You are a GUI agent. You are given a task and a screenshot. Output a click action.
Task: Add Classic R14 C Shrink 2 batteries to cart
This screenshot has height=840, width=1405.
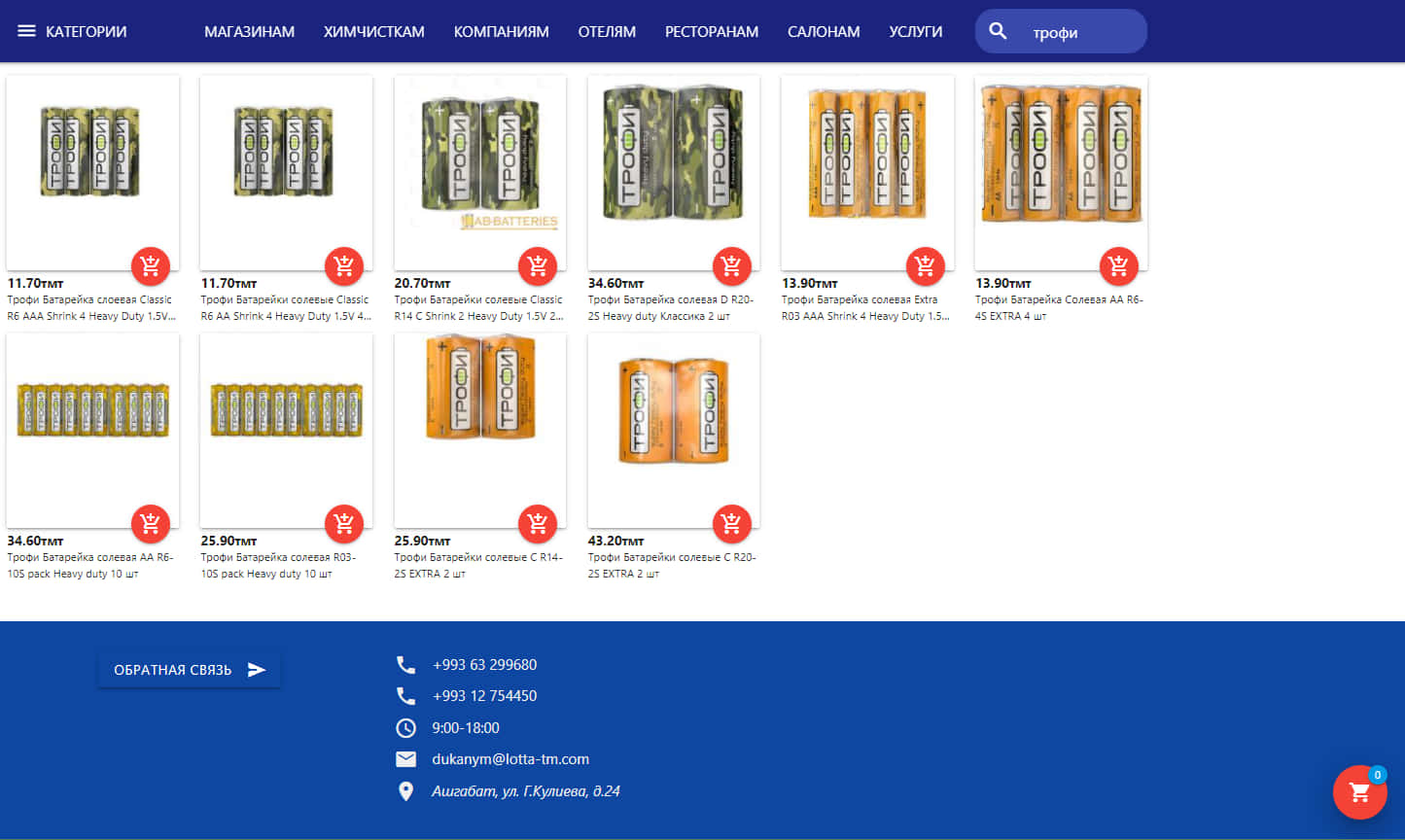537,265
